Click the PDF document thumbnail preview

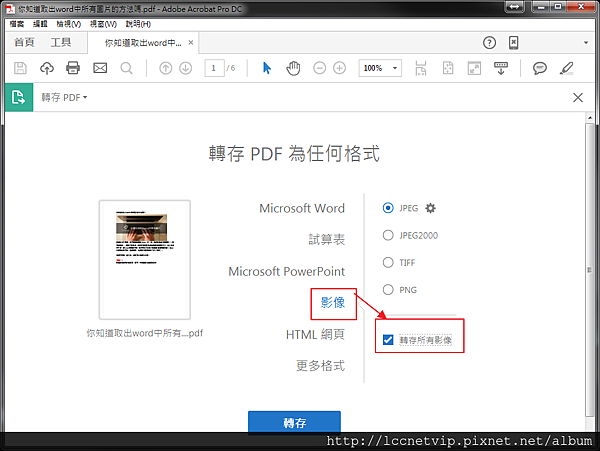[x=144, y=259]
